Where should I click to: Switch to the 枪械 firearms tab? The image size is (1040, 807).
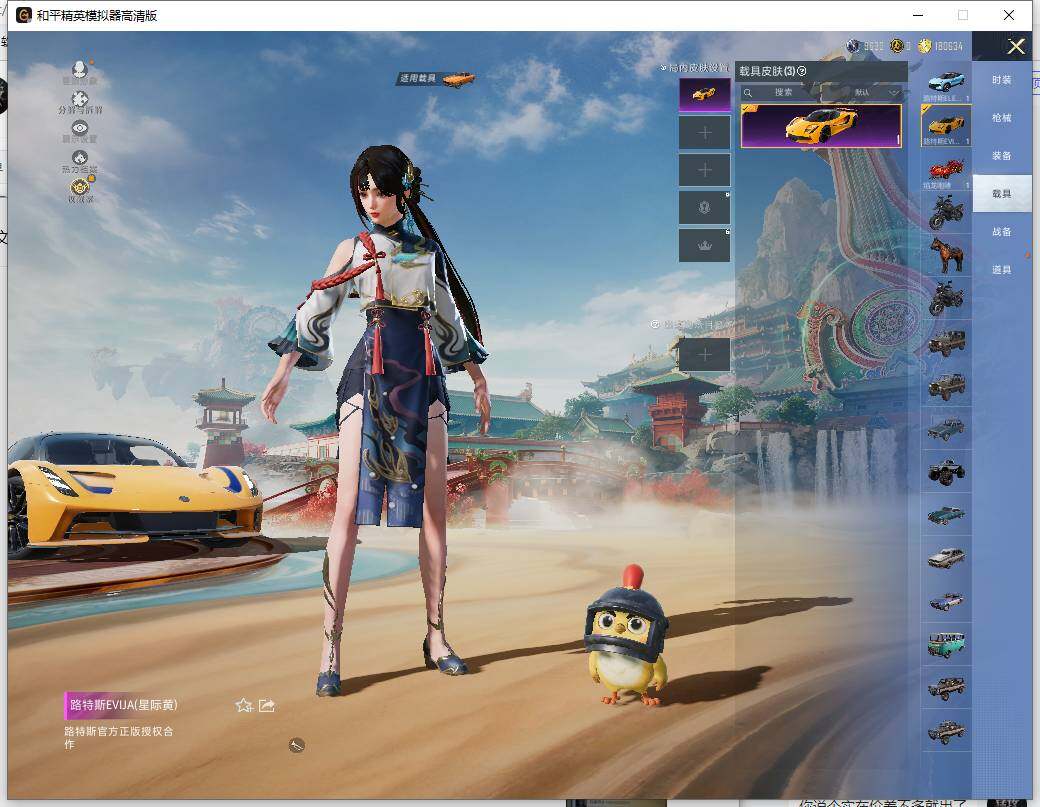click(1002, 118)
